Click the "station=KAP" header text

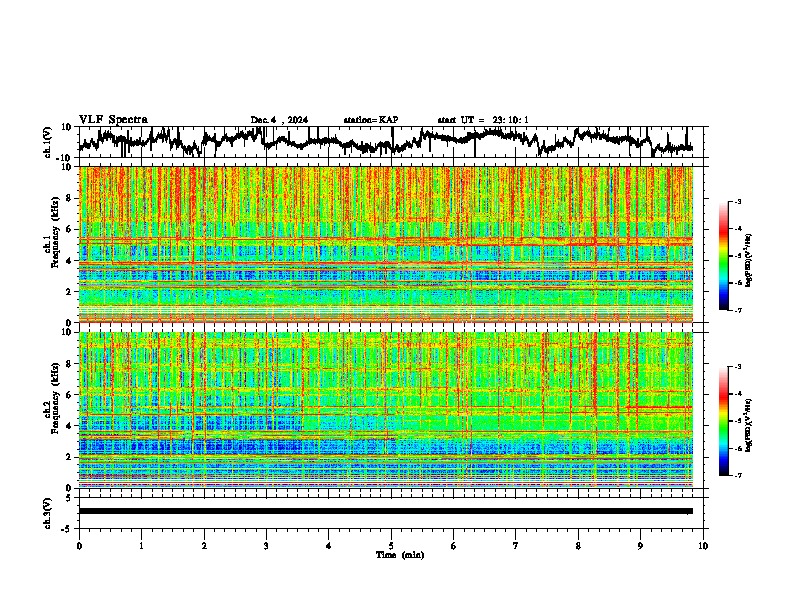click(371, 120)
